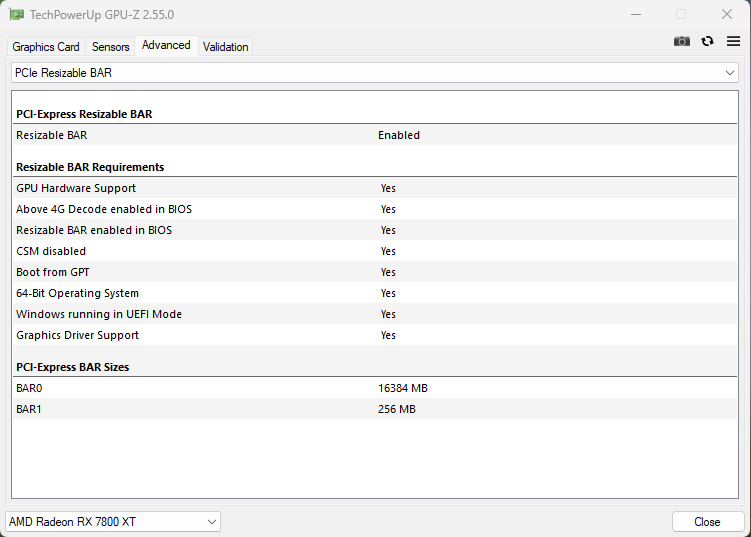
Task: Click the PCI-Express BAR Sizes heading
Action: (x=73, y=367)
